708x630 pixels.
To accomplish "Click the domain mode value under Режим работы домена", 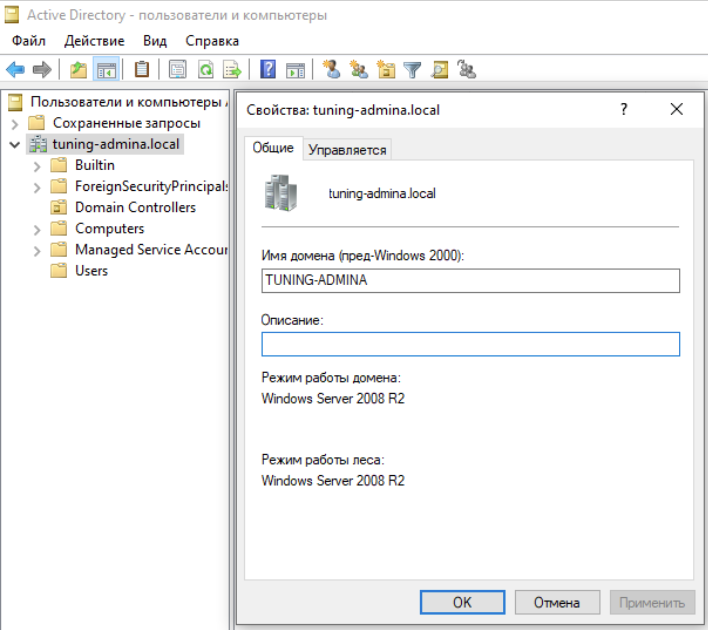I will 333,398.
